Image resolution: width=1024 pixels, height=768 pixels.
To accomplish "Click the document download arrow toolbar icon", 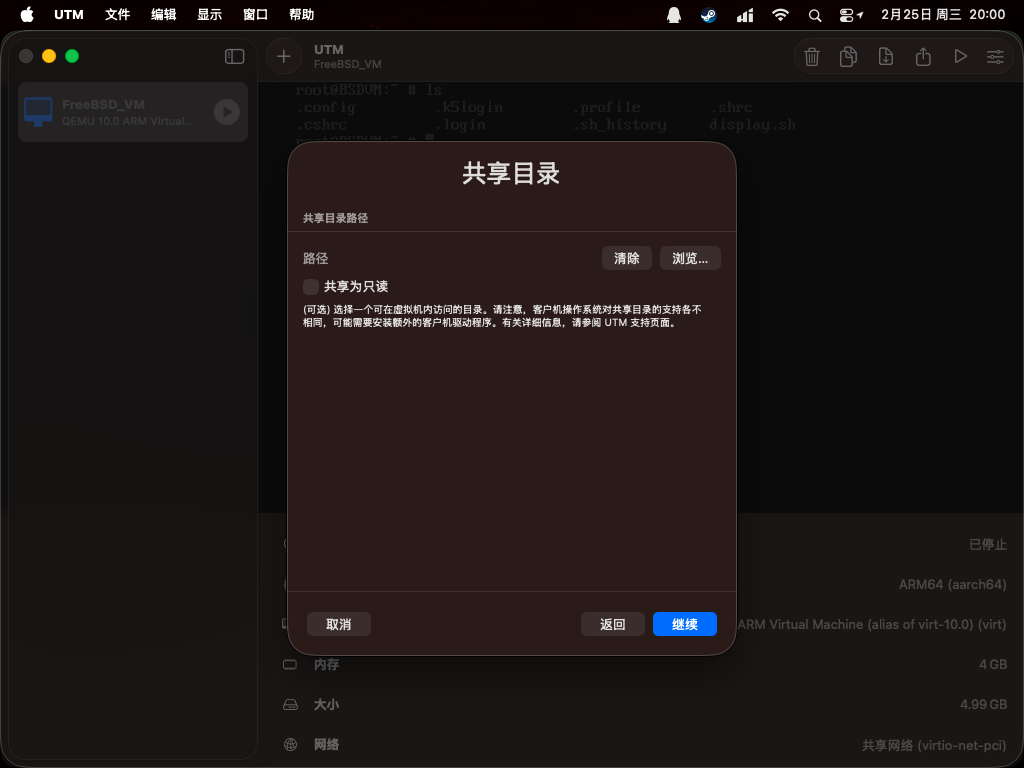I will (886, 57).
